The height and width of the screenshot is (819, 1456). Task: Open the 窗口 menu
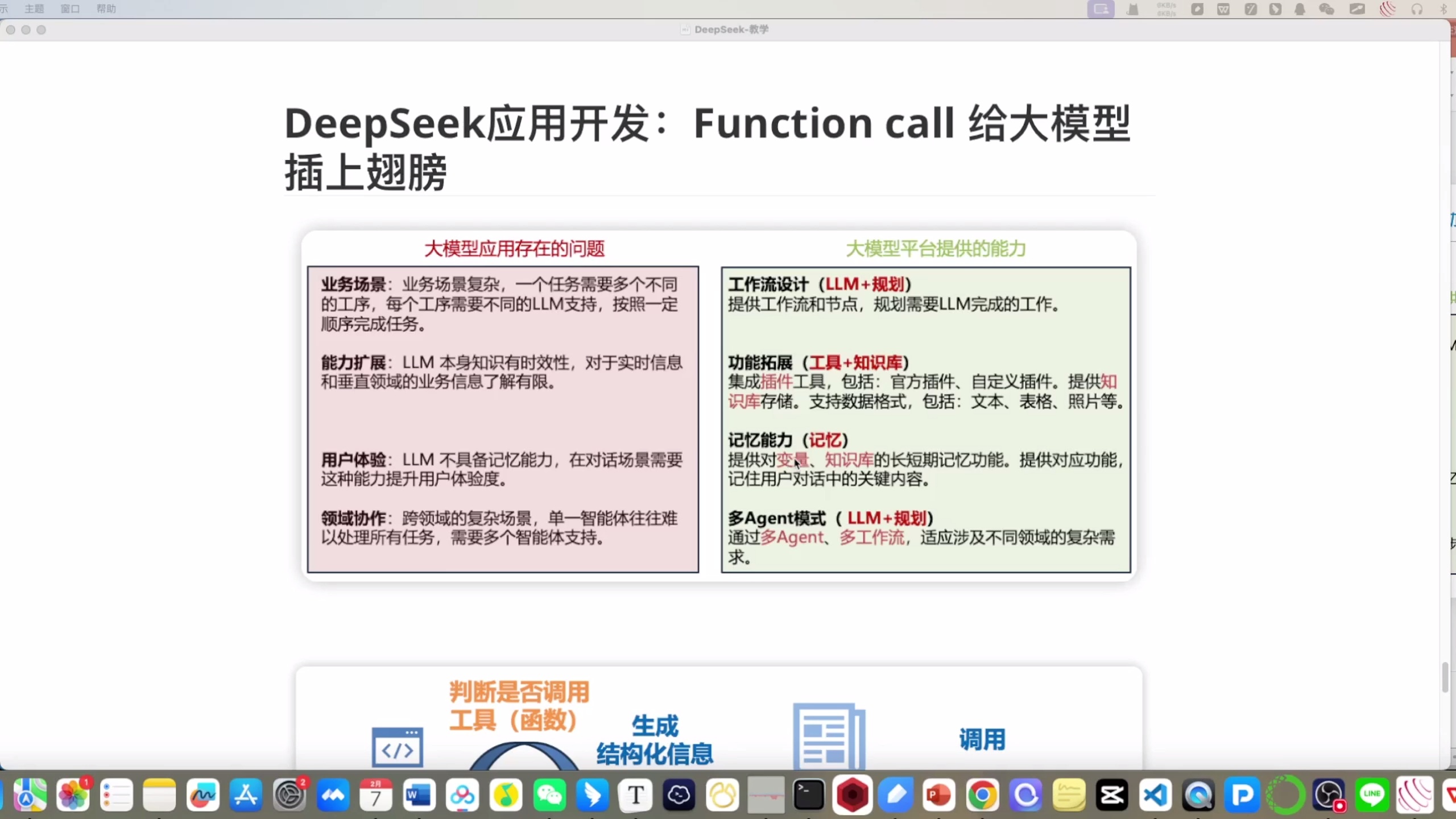pyautogui.click(x=69, y=9)
